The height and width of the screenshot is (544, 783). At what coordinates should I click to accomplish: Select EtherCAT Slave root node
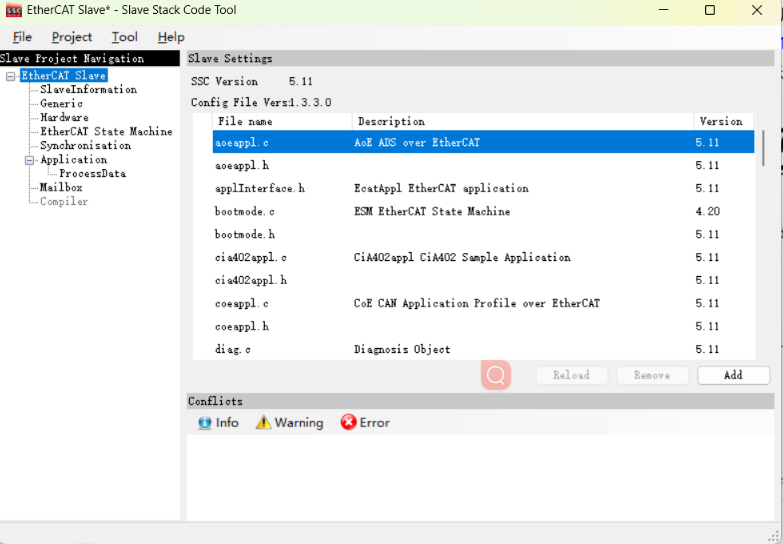click(63, 75)
